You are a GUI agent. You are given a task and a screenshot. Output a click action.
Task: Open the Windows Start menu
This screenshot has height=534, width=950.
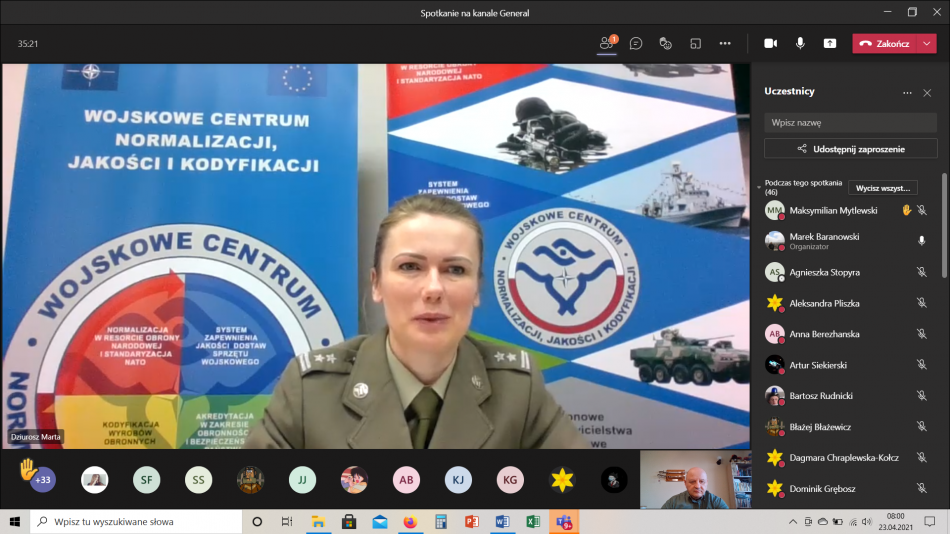15,521
